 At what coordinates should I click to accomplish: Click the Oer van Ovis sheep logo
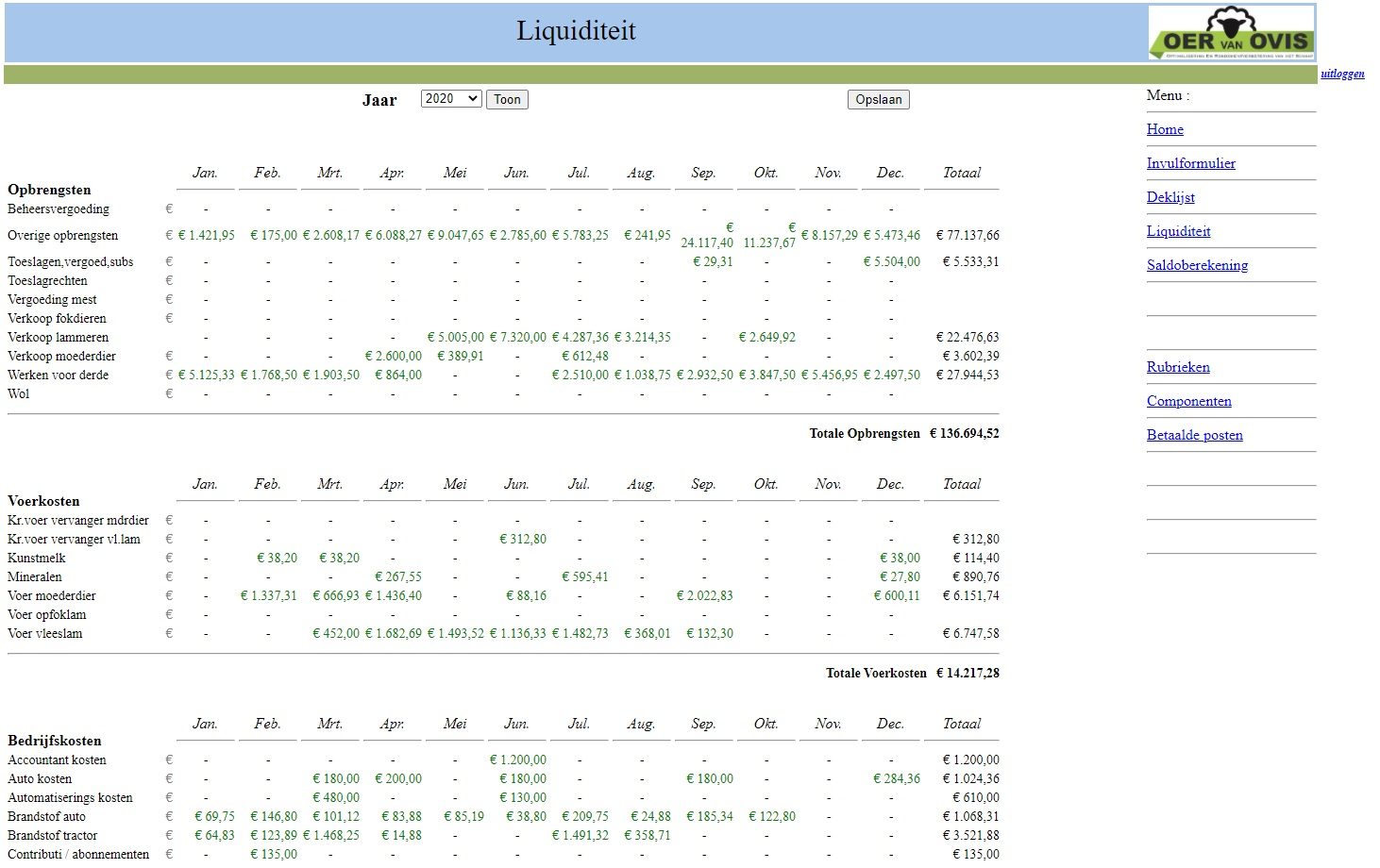click(1231, 33)
